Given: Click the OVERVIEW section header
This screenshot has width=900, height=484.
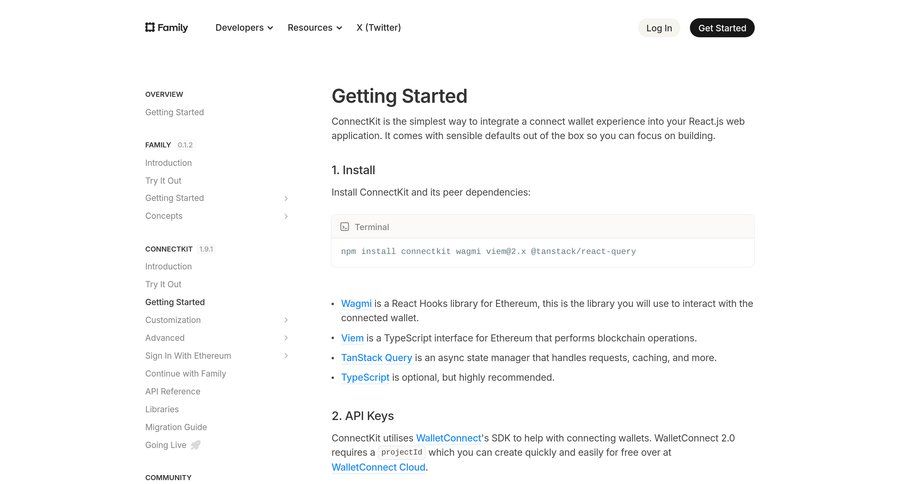Looking at the screenshot, I should tap(164, 94).
